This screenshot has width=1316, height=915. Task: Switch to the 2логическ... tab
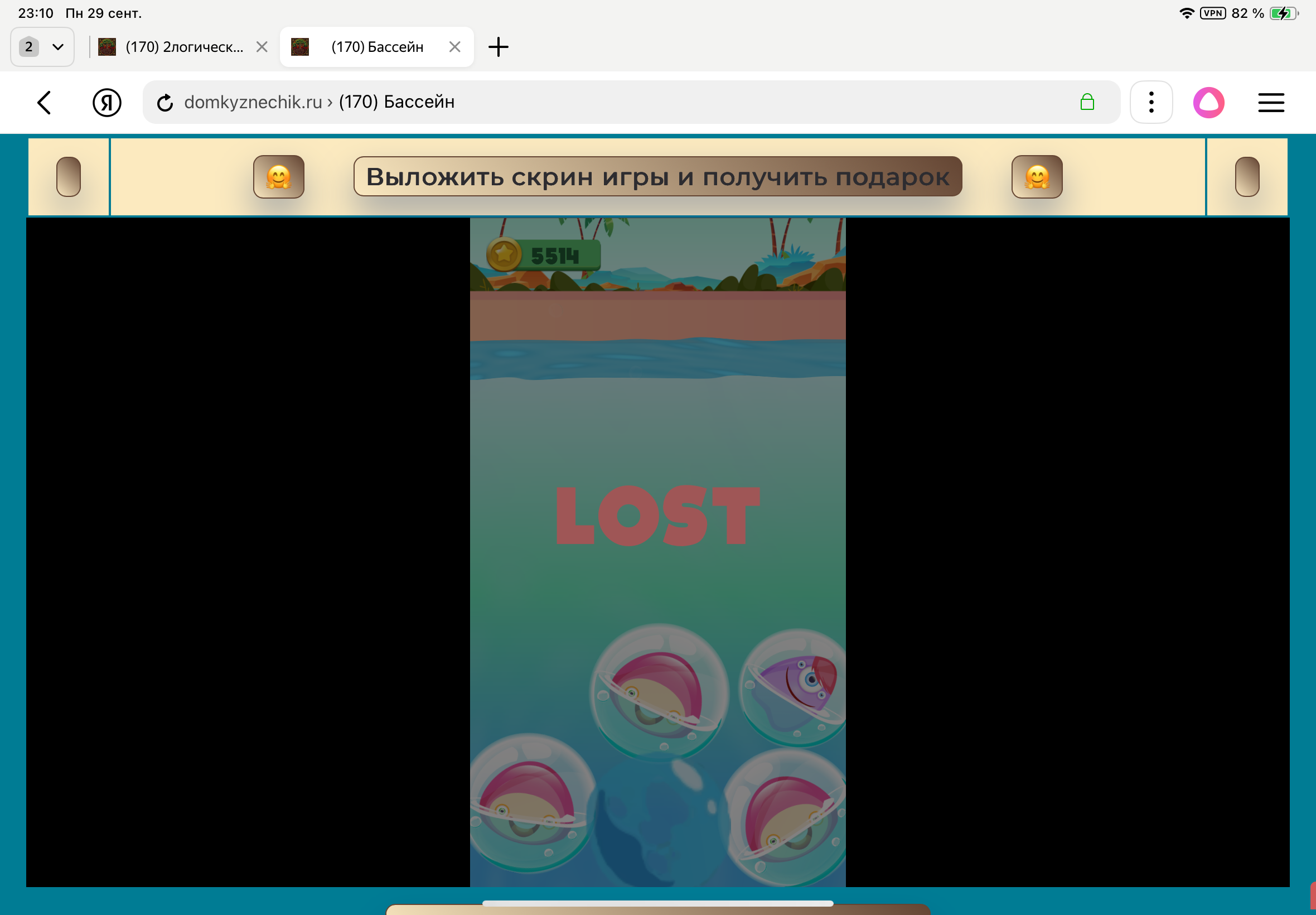pos(183,47)
